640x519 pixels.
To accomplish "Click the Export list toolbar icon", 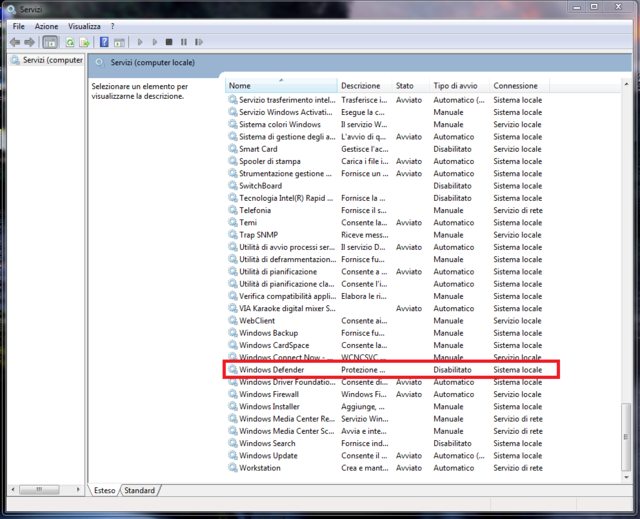I will [x=84, y=42].
